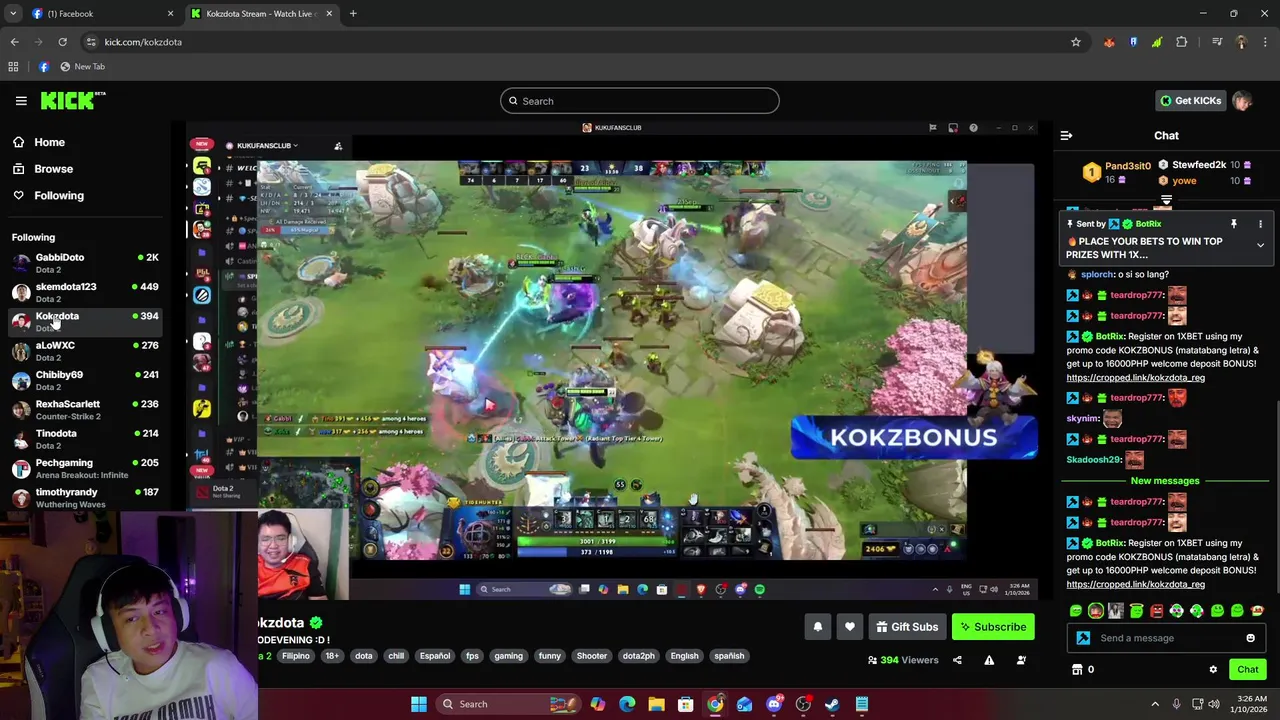
Task: Open Discord from taskbar
Action: (x=774, y=704)
